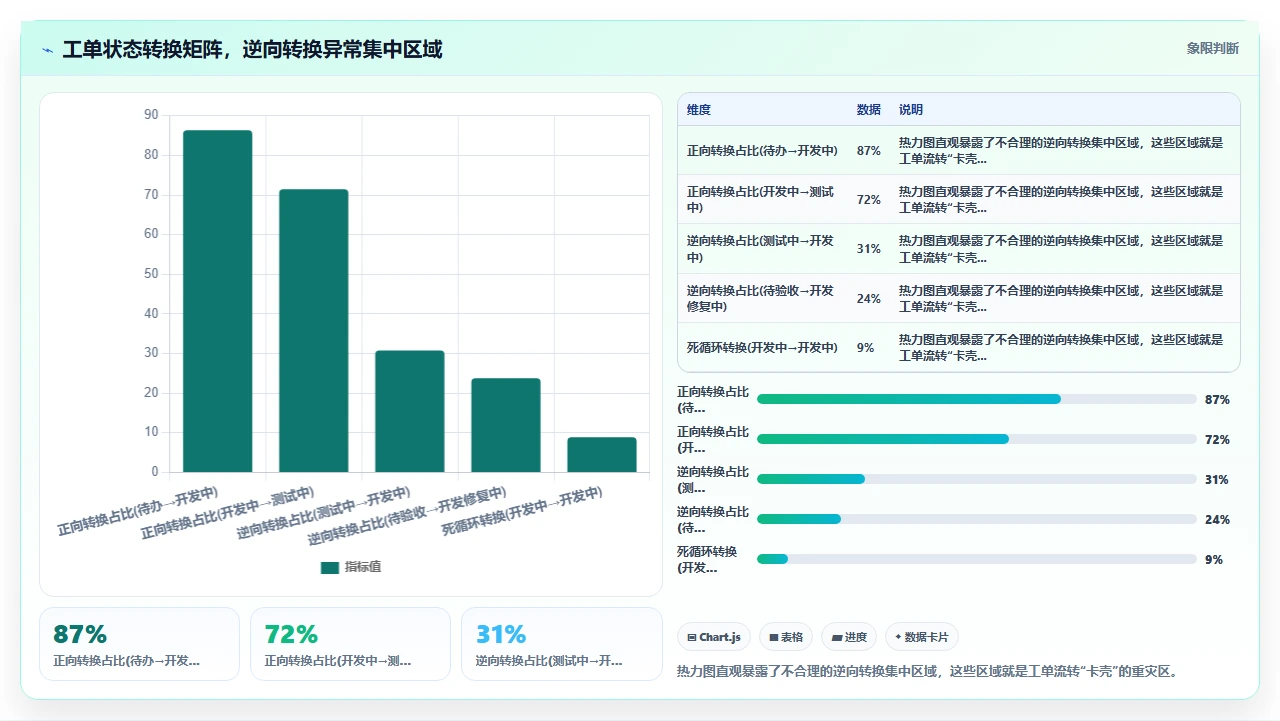Select the 表格 tag chip

point(785,637)
